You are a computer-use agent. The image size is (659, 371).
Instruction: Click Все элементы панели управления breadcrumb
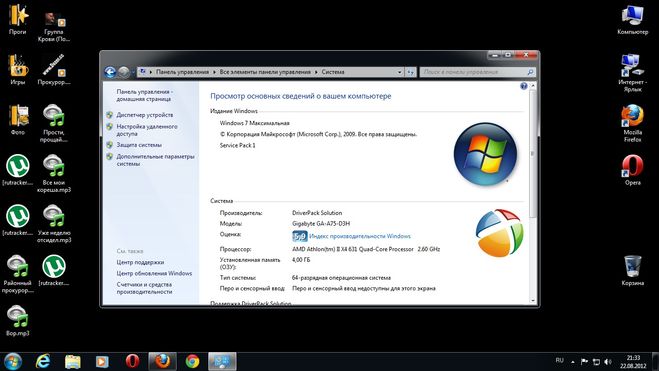[265, 72]
